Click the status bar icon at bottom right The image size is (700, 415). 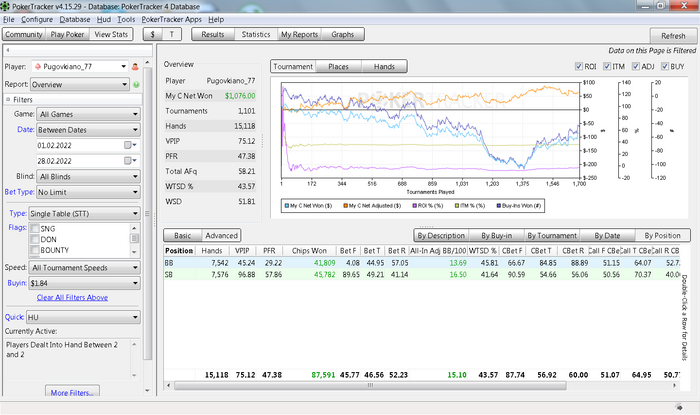(679, 407)
